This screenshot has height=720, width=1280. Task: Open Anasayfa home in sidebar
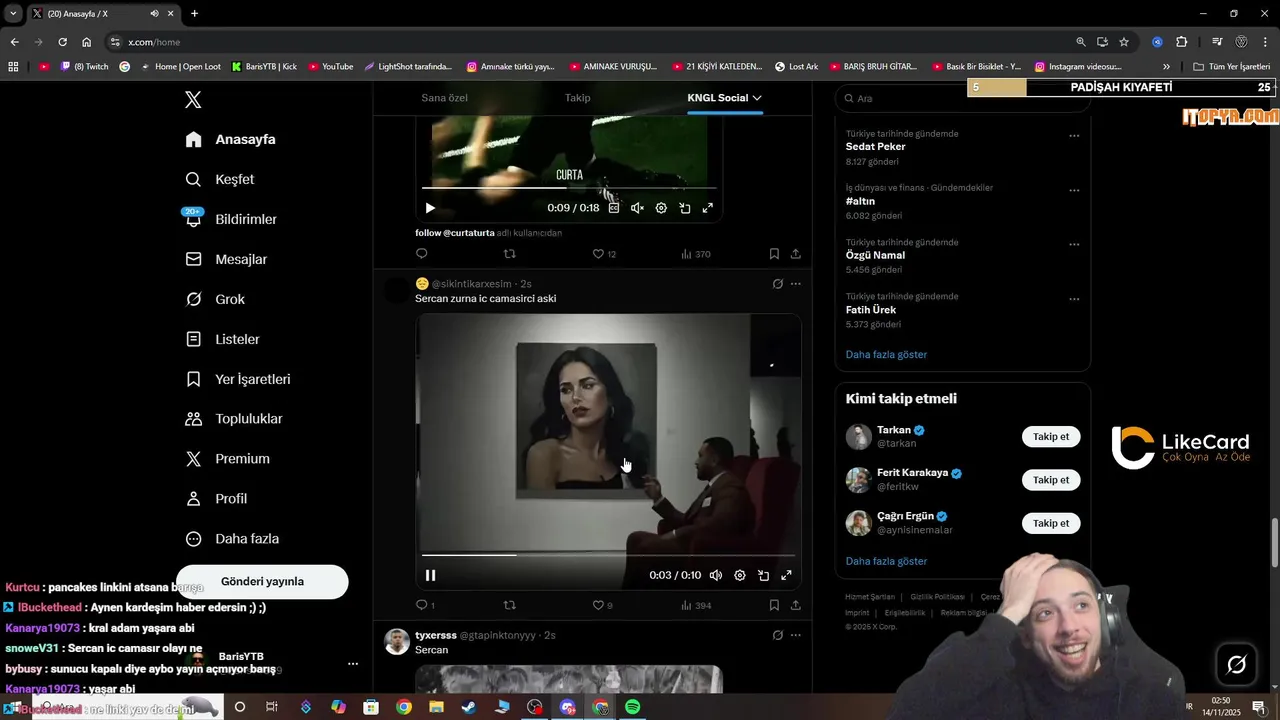tap(230, 139)
